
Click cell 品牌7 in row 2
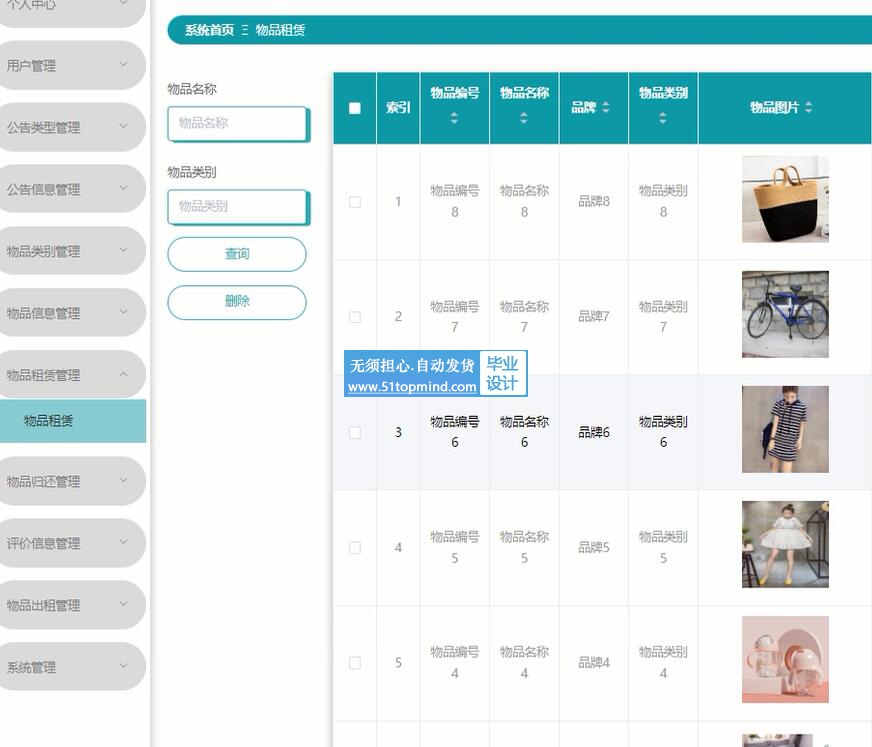(x=594, y=316)
